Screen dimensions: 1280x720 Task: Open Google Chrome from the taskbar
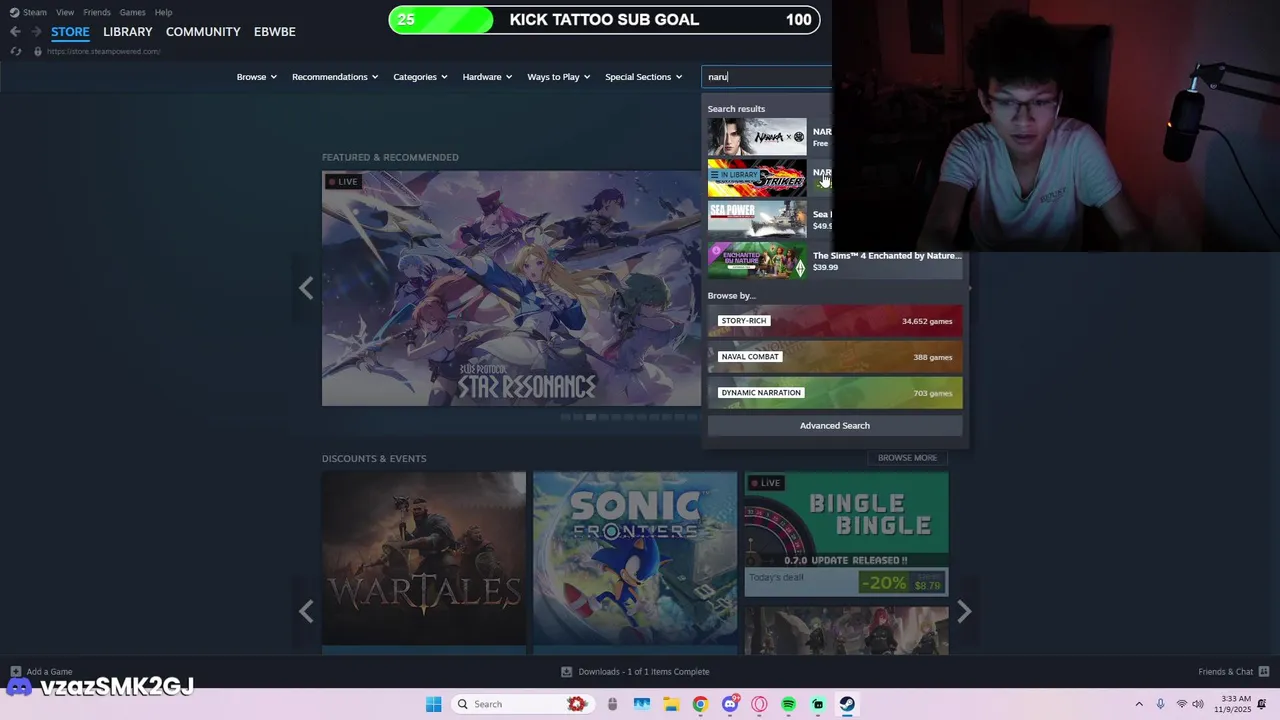pos(700,704)
